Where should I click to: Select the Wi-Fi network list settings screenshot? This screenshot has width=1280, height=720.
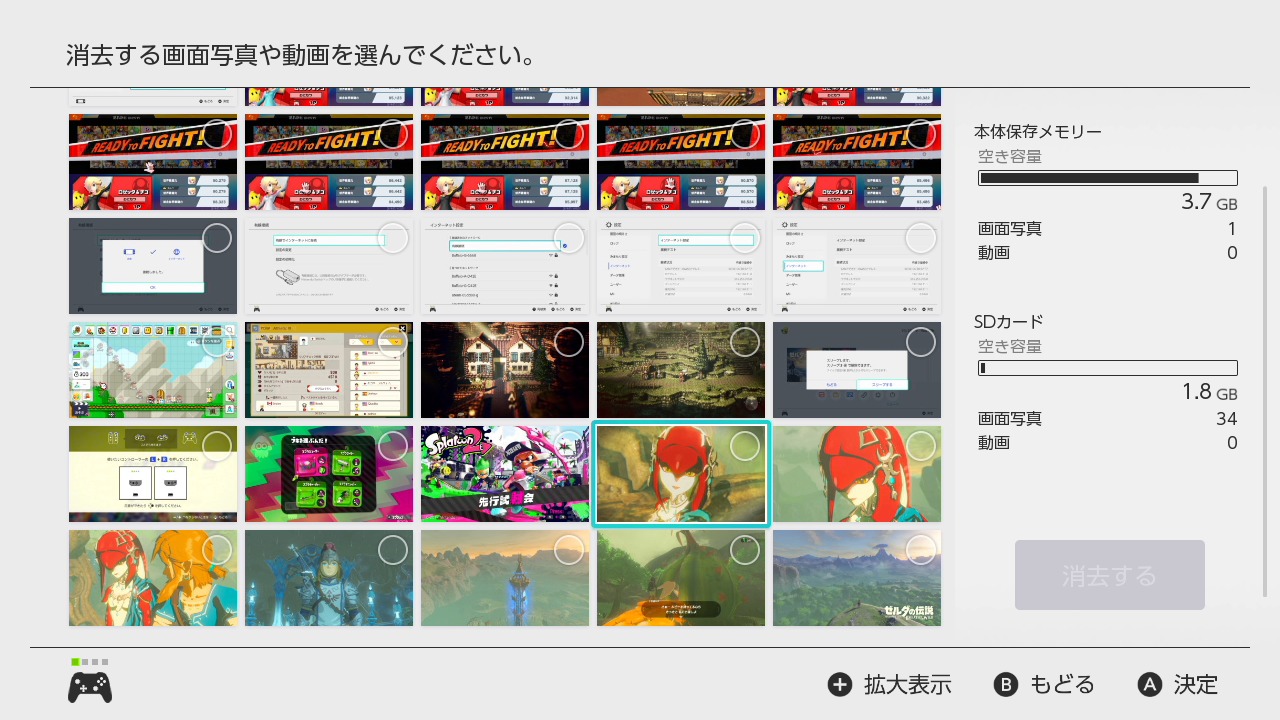point(505,266)
